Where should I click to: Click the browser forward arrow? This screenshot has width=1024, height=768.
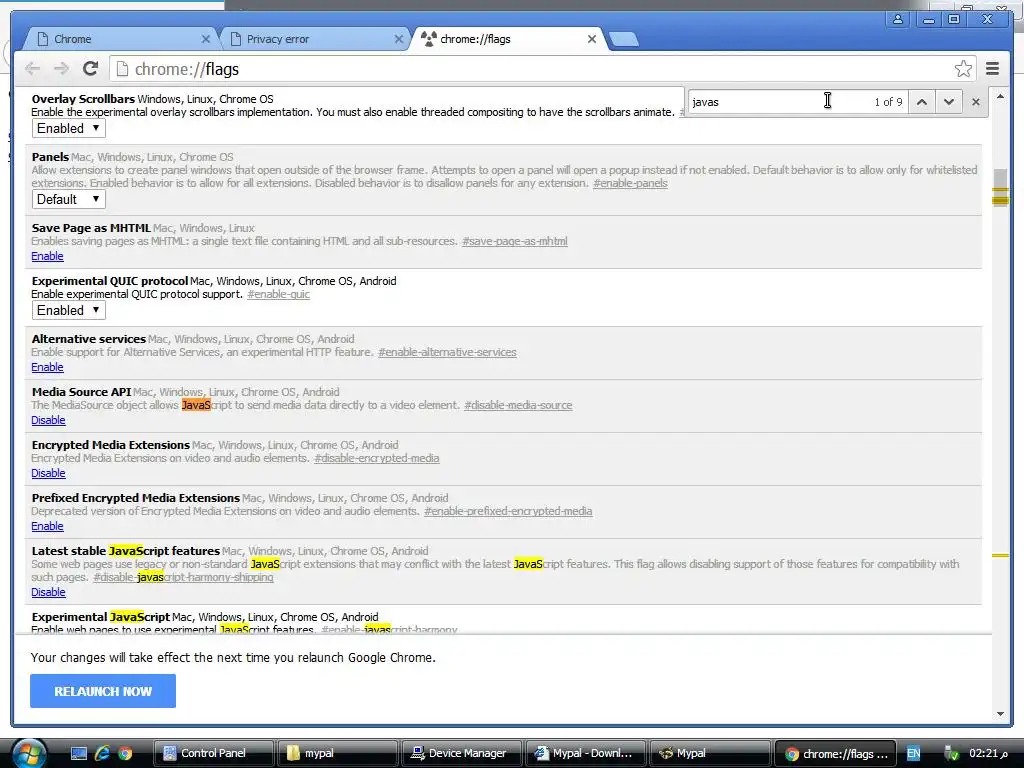[61, 69]
